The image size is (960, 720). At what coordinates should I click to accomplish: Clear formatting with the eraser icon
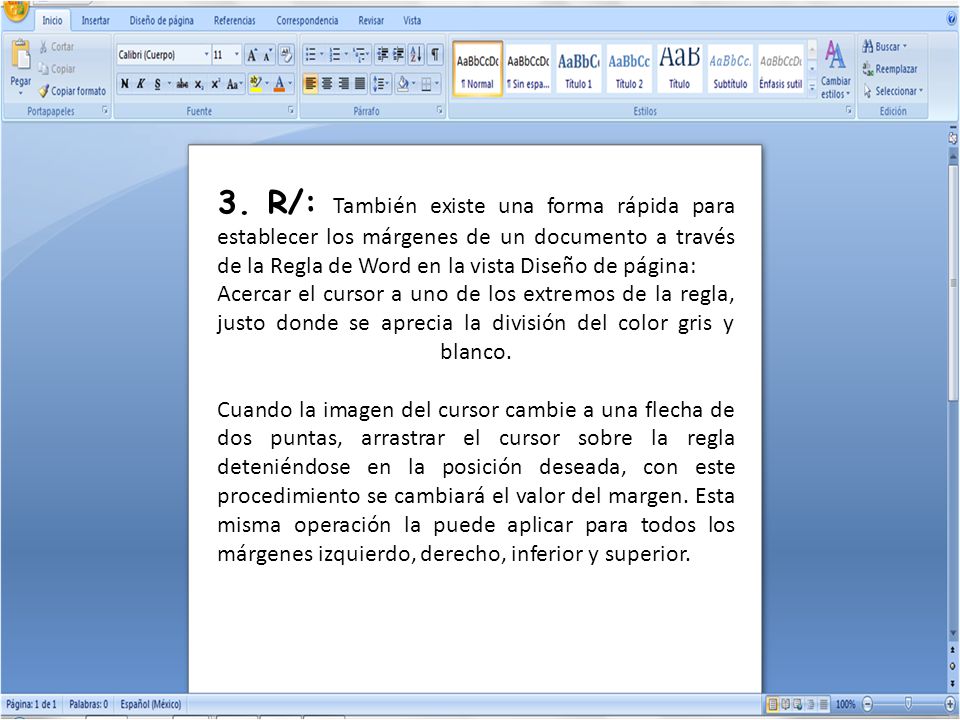[x=285, y=56]
